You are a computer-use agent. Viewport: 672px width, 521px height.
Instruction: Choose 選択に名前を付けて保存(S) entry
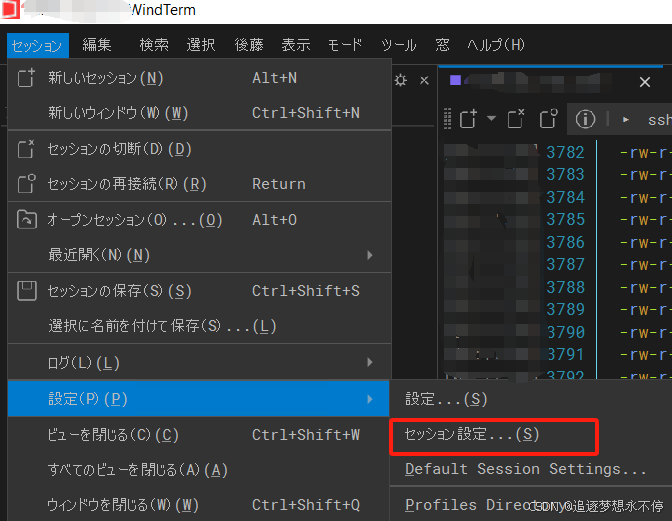coord(200,326)
